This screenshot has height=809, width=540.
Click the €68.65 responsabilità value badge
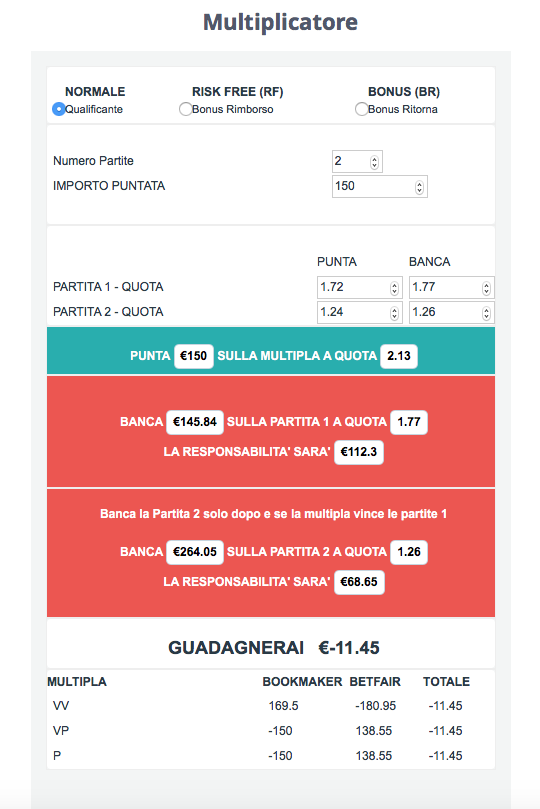point(359,582)
